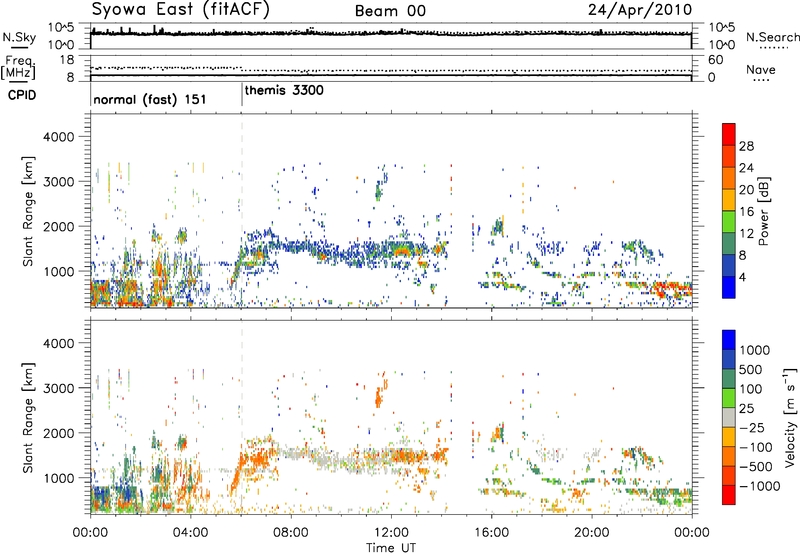Pick the red bottom segment of Velocity colorbar
Screen dimensions: 800x554
tap(729, 495)
